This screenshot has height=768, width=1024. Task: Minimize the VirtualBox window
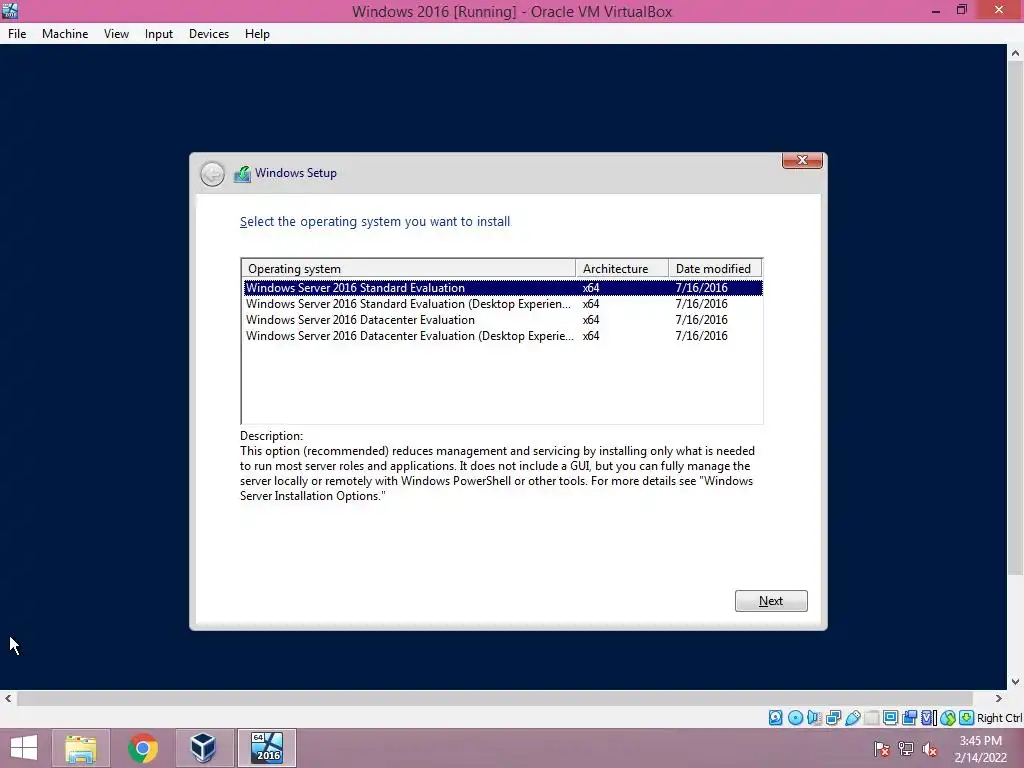tap(936, 10)
